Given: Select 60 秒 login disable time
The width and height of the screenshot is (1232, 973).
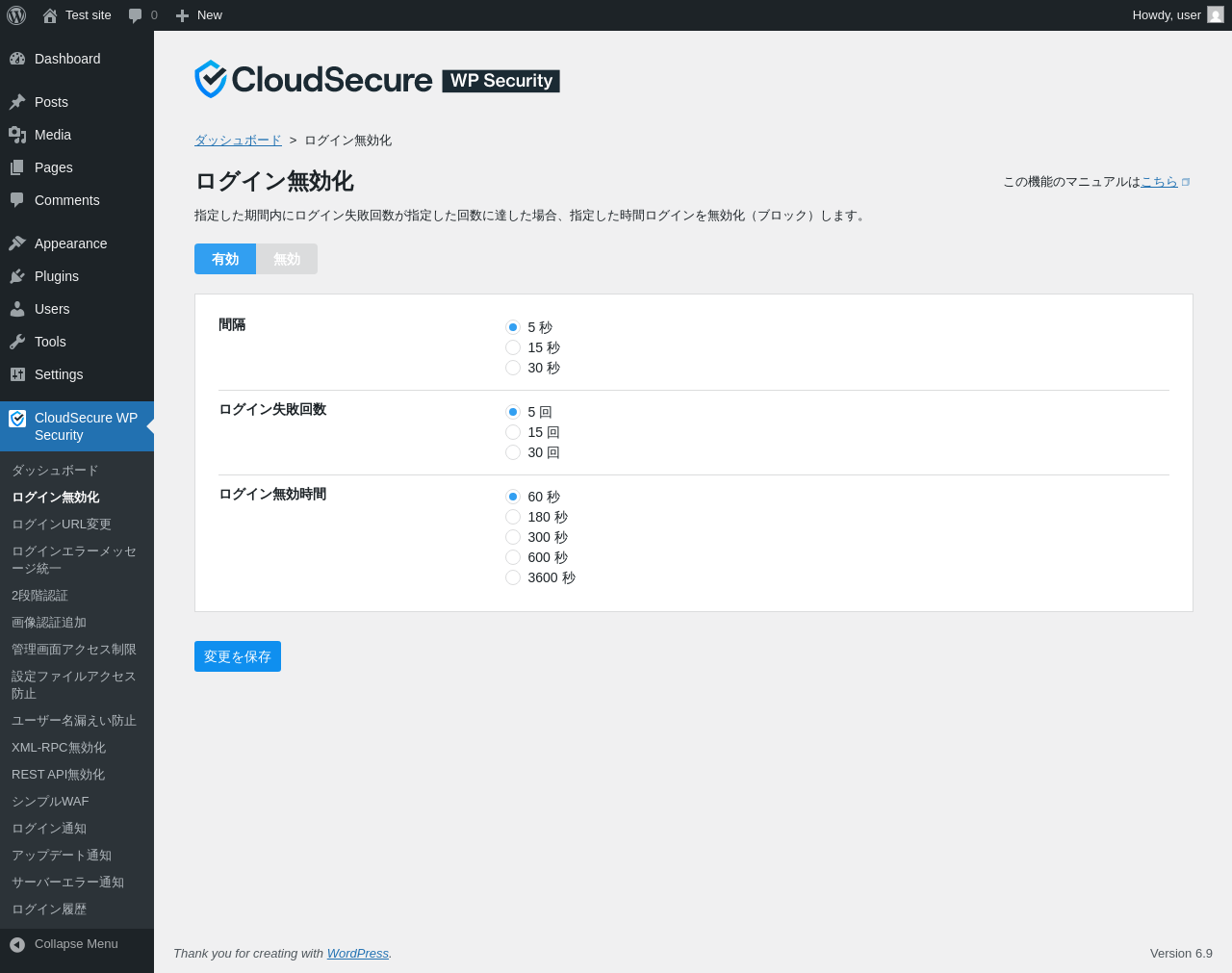Looking at the screenshot, I should click(513, 497).
